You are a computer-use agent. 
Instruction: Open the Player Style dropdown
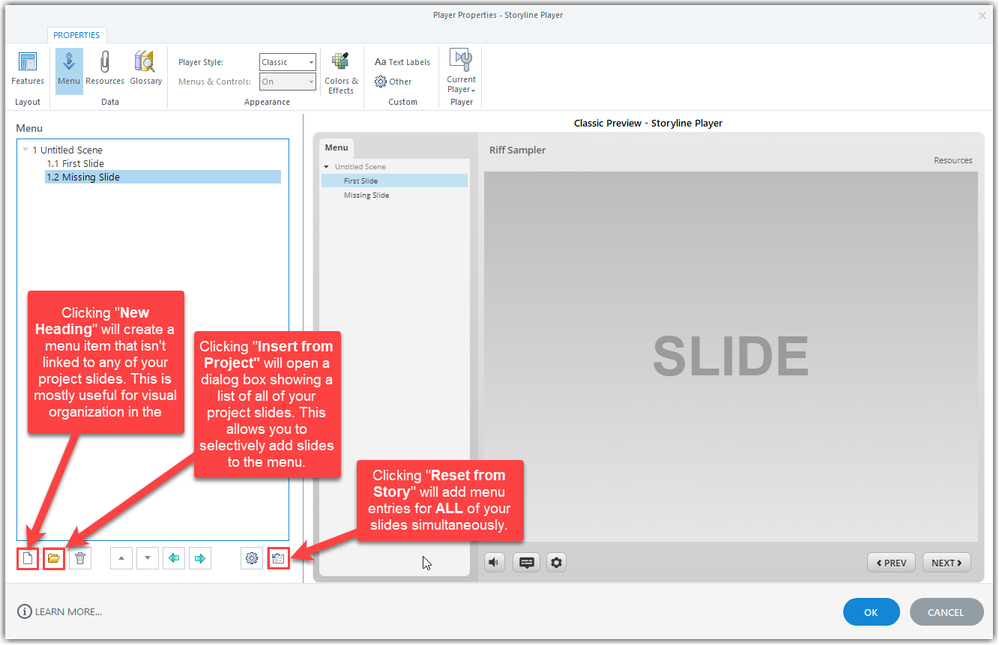(287, 62)
